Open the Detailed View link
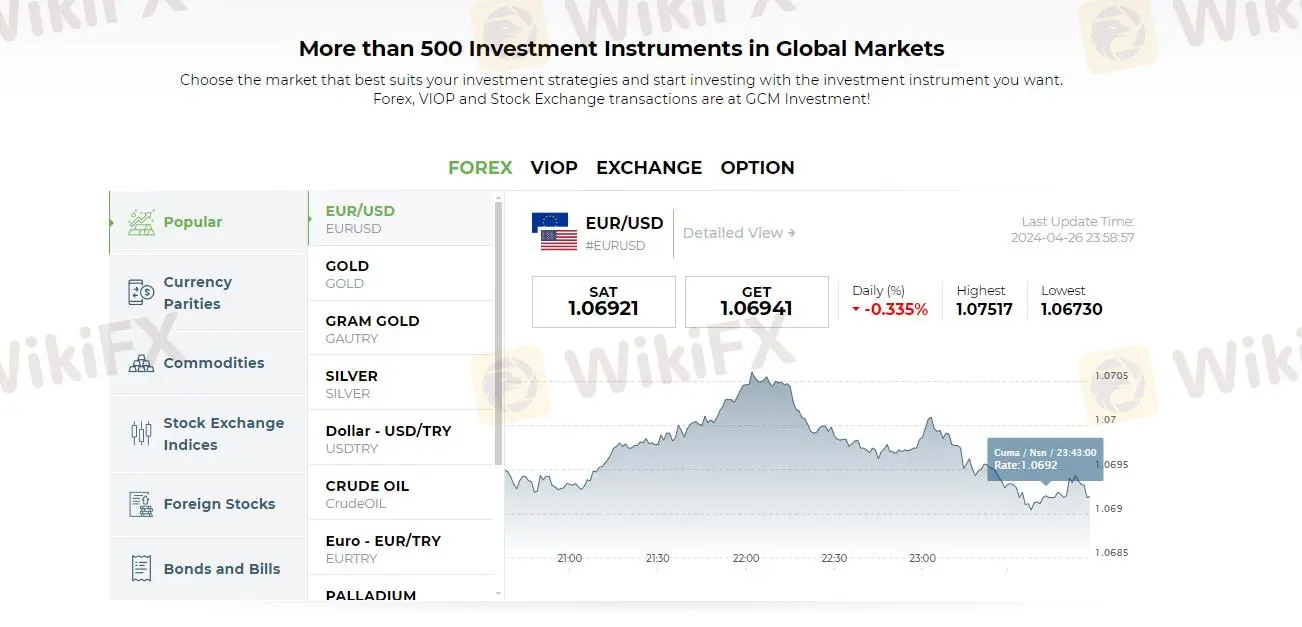1302x627 pixels. coord(733,233)
